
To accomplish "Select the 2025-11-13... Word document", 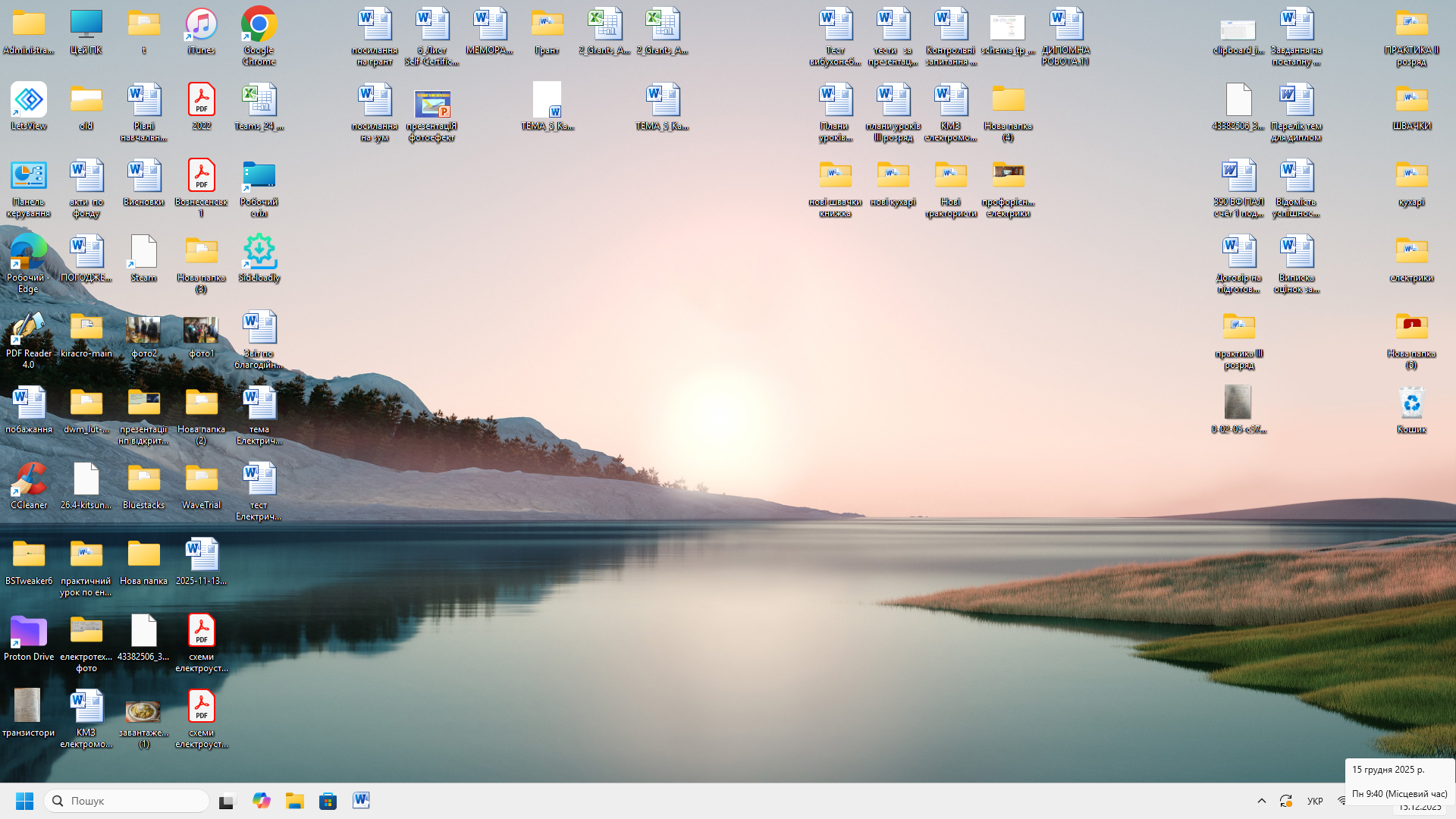I will tap(201, 563).
